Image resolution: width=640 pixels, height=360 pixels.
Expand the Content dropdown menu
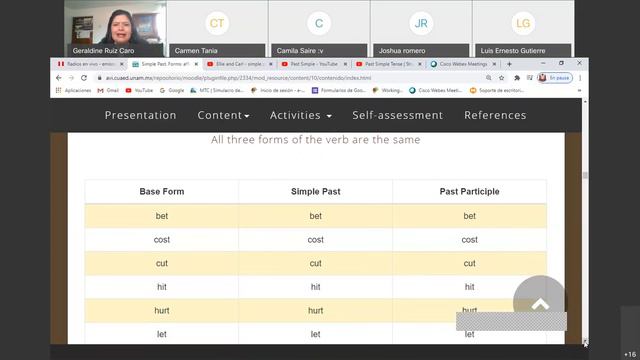[223, 116]
